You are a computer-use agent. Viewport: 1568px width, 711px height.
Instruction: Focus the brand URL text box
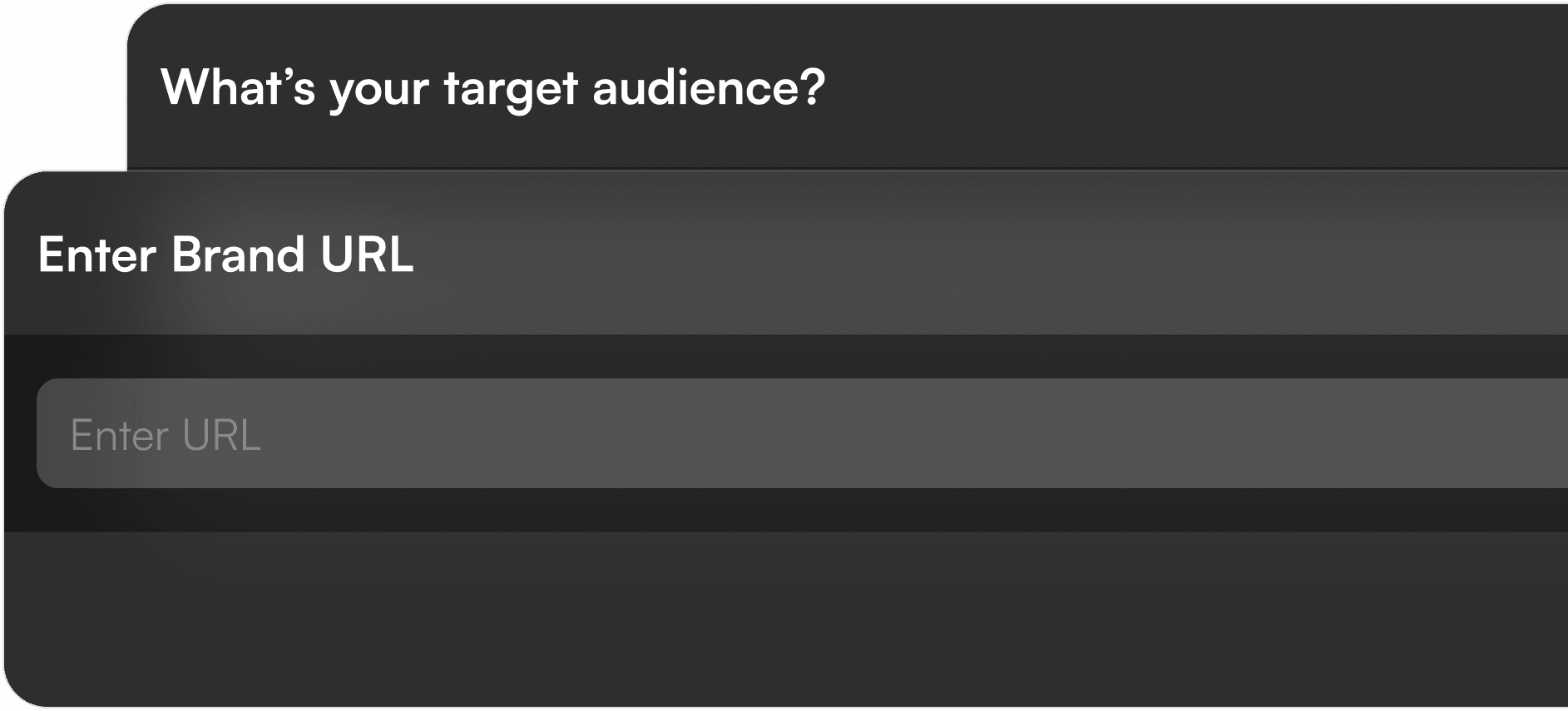802,433
